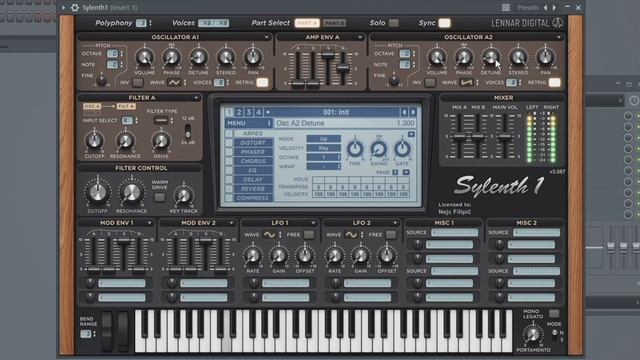Open the Filter A section dropdown arrow
This screenshot has height=360, width=640.
(196, 98)
